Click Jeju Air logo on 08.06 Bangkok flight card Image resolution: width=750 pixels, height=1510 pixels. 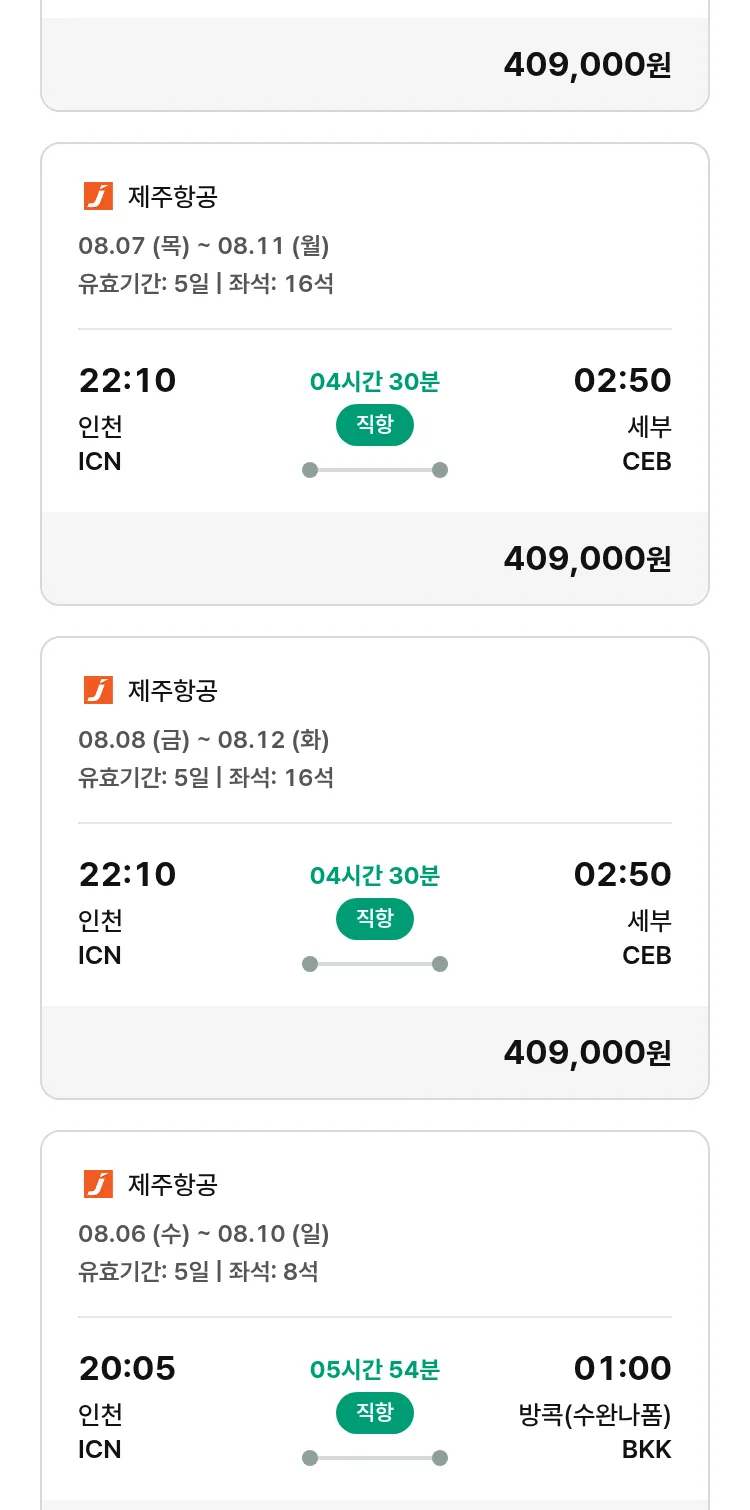pos(98,1184)
